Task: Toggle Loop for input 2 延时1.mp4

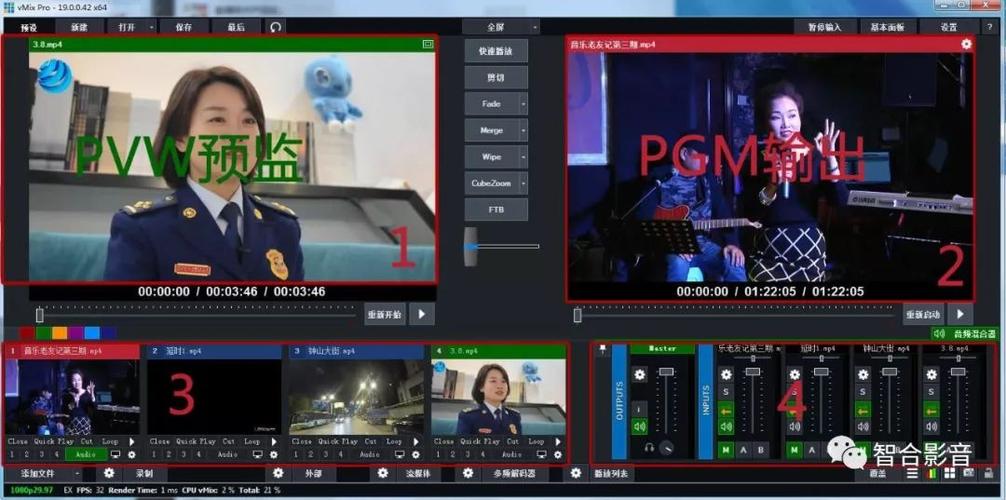Action: 252,442
